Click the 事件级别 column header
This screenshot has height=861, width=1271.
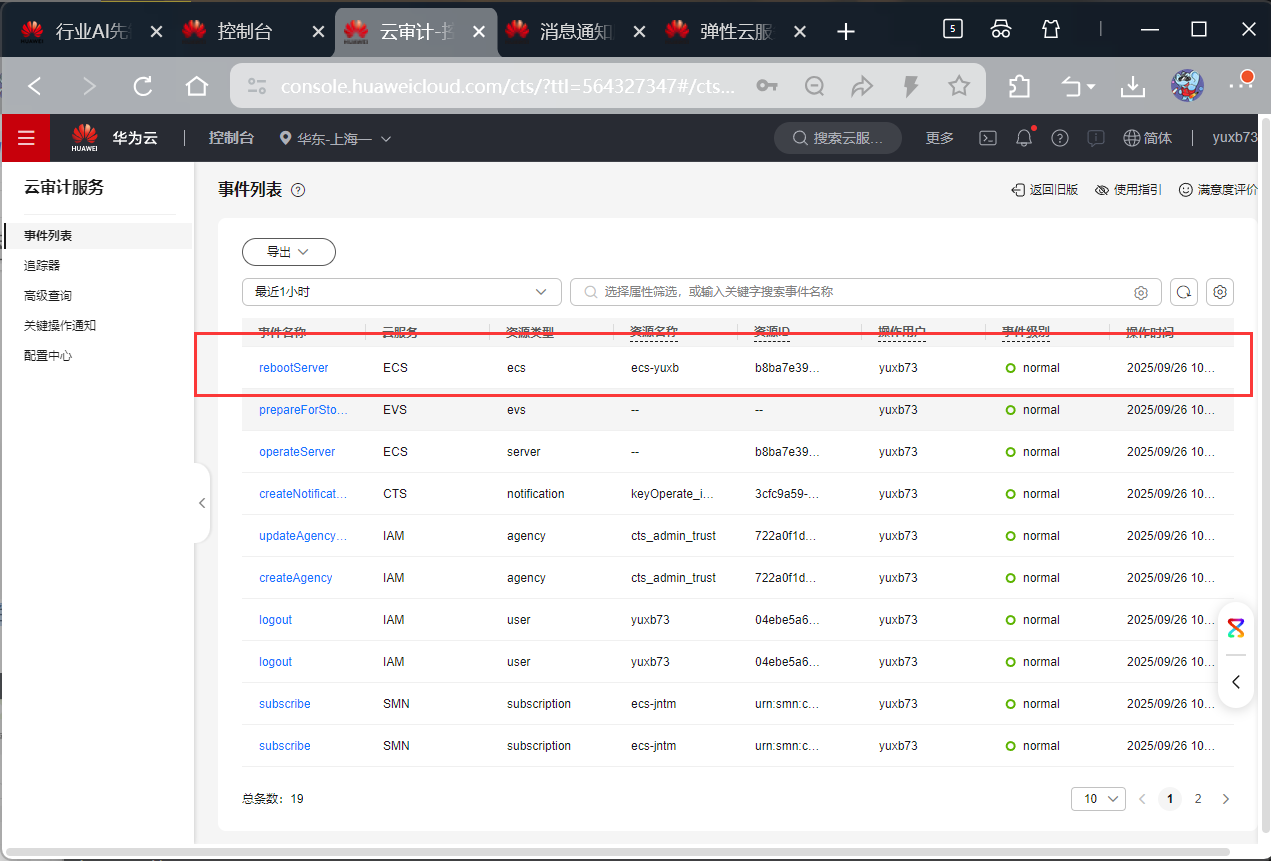[x=1026, y=332]
